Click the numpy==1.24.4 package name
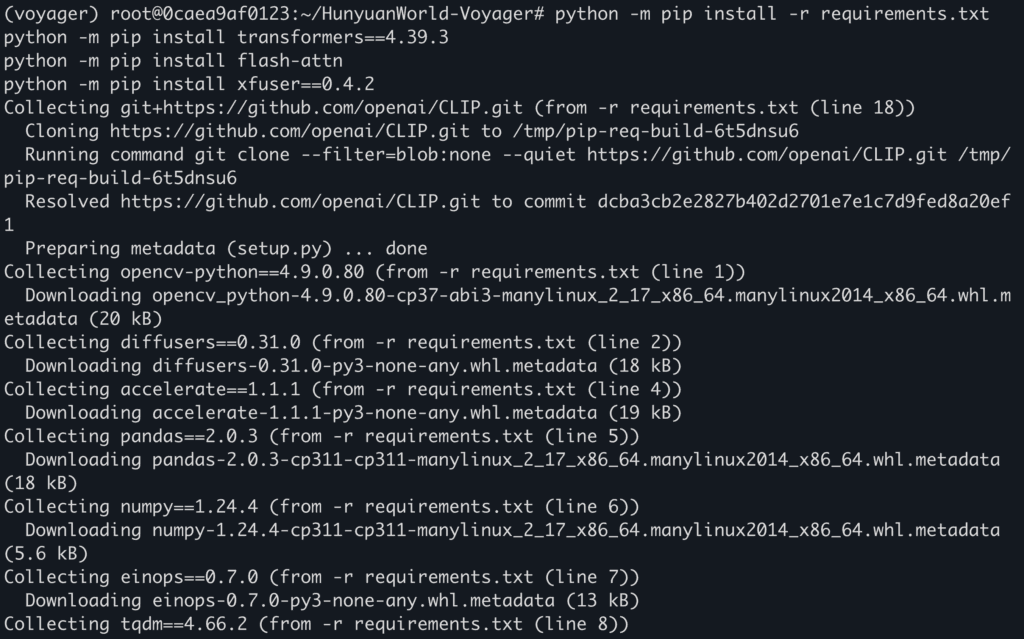Image resolution: width=1024 pixels, height=639 pixels. tap(189, 507)
